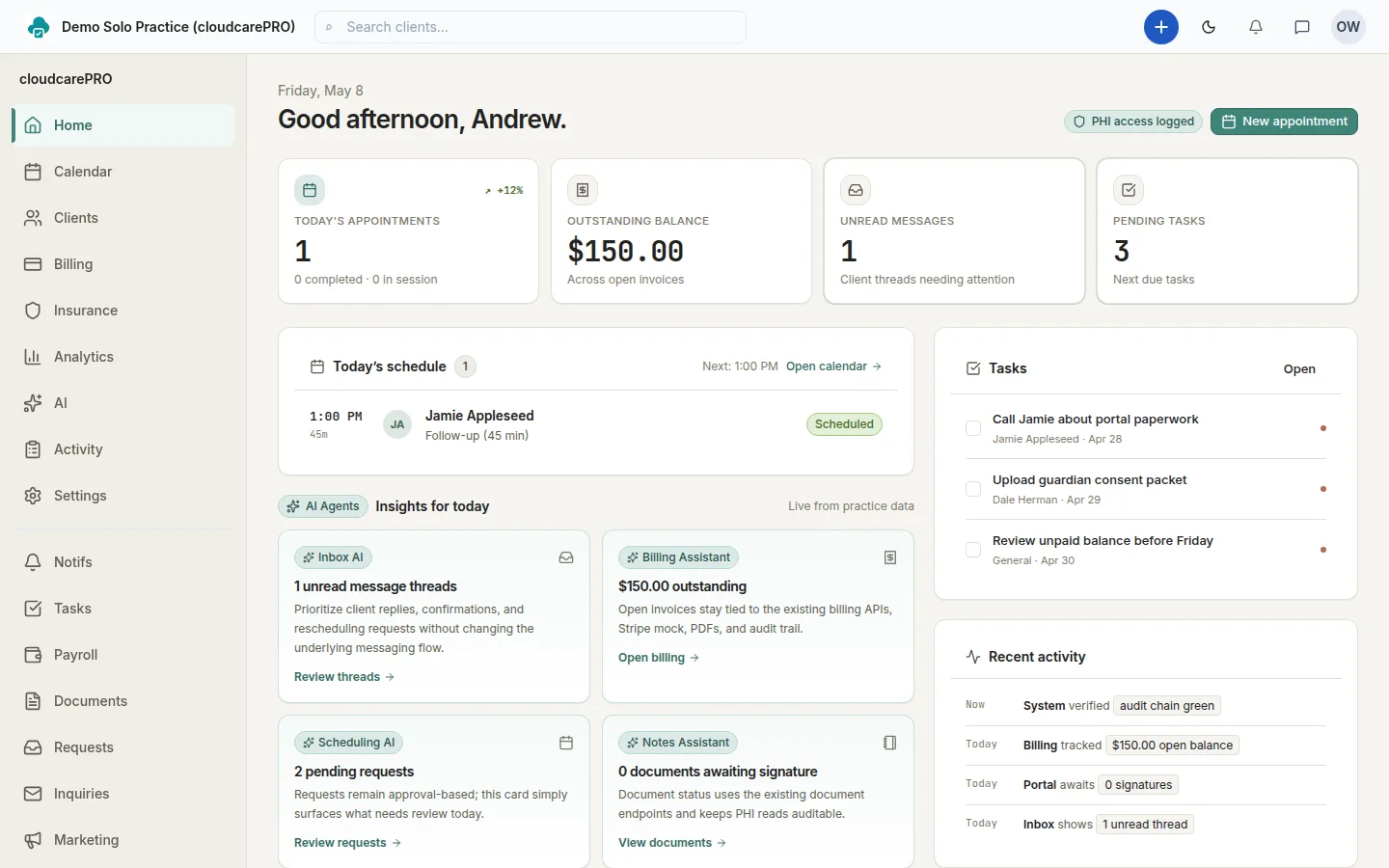
Task: Click the audit chain green activity tag
Action: click(x=1167, y=706)
